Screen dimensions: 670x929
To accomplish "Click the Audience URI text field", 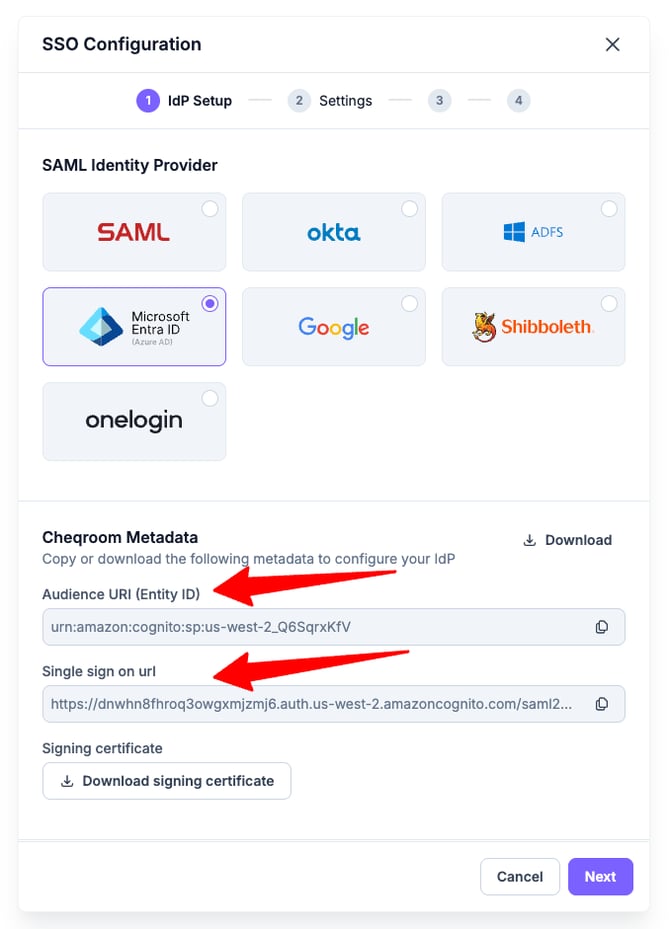I will tap(310, 627).
